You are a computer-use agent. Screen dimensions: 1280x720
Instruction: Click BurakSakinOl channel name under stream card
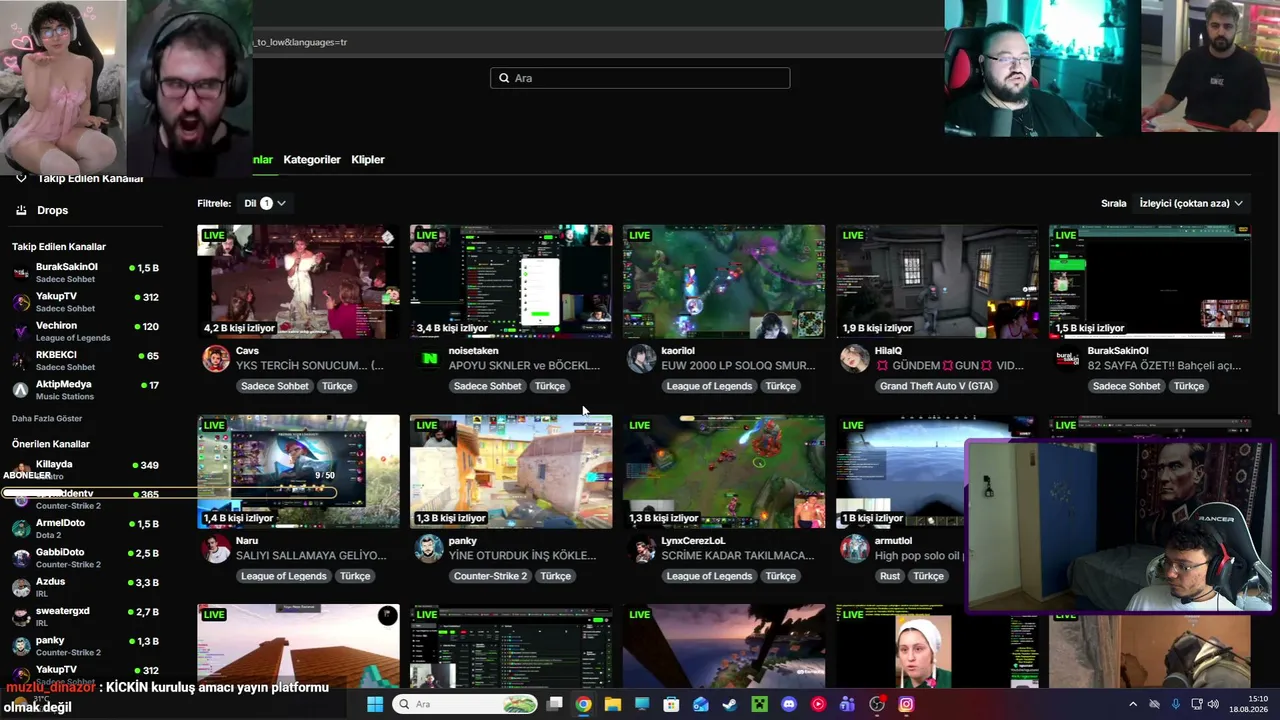[x=1118, y=351]
